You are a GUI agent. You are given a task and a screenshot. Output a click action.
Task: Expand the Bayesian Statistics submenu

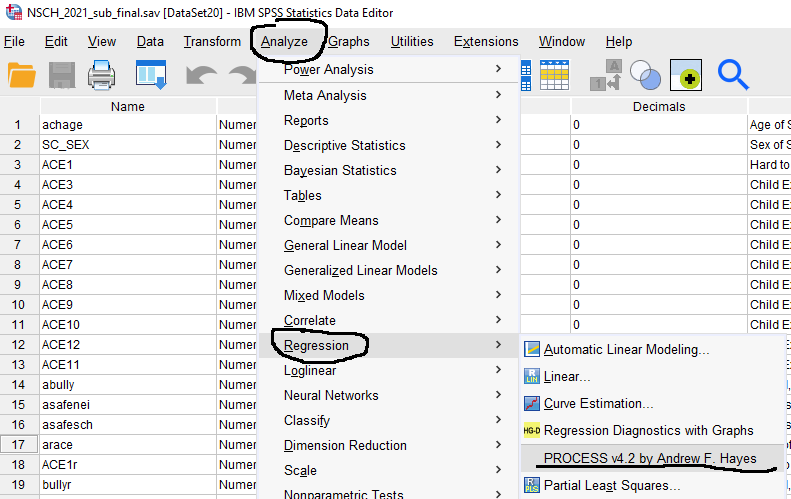[388, 170]
